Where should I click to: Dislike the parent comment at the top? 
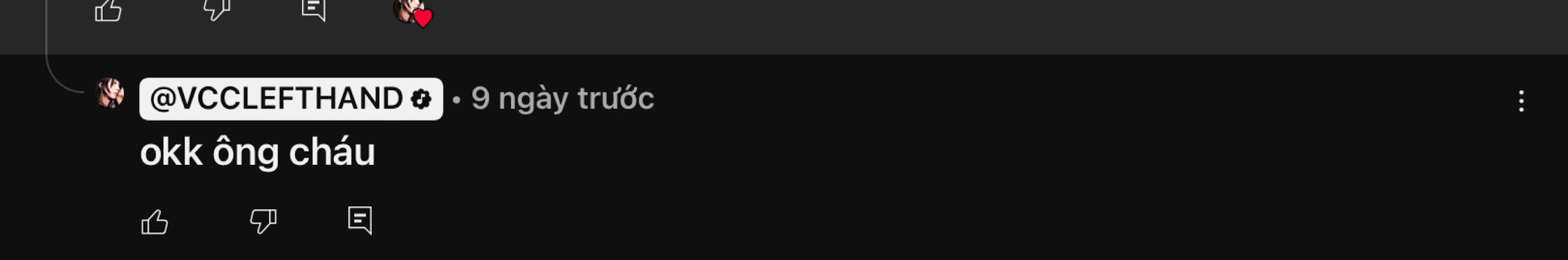pyautogui.click(x=217, y=9)
